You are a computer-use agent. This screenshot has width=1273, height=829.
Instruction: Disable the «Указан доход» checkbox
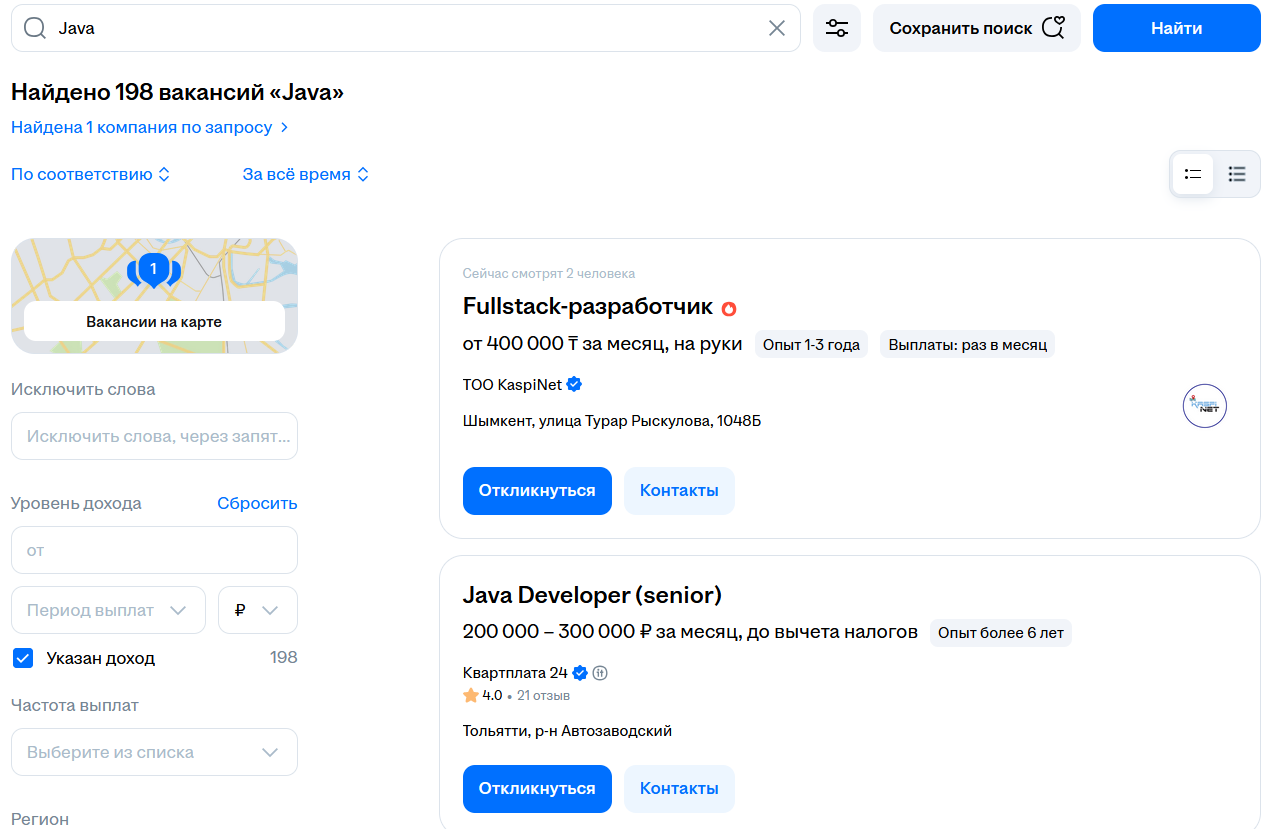click(22, 657)
